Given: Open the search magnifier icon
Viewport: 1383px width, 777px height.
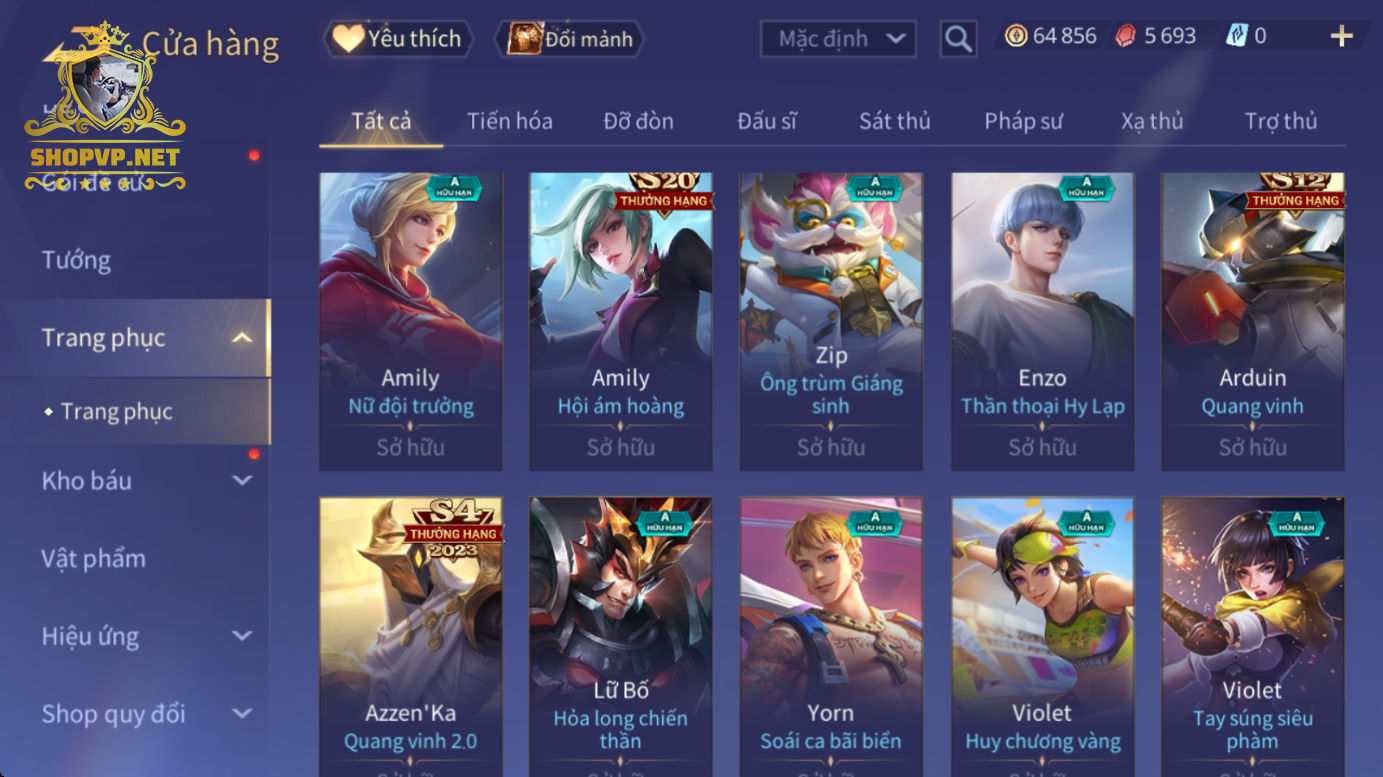Looking at the screenshot, I should coord(958,39).
